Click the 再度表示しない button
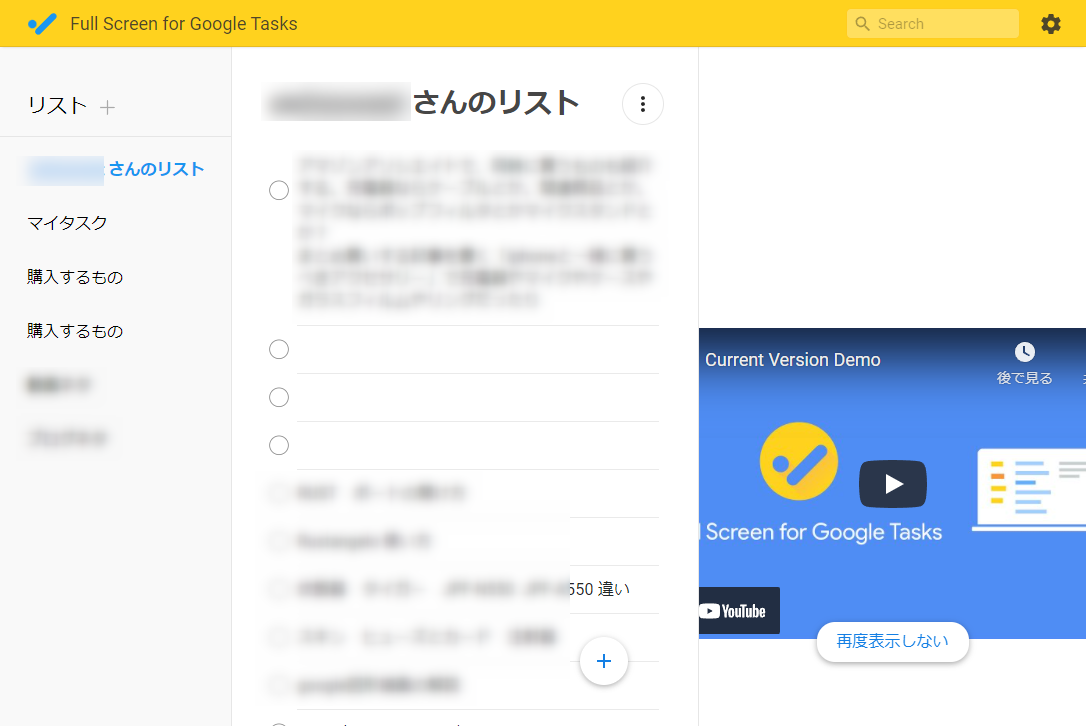This screenshot has width=1086, height=726. click(x=892, y=641)
